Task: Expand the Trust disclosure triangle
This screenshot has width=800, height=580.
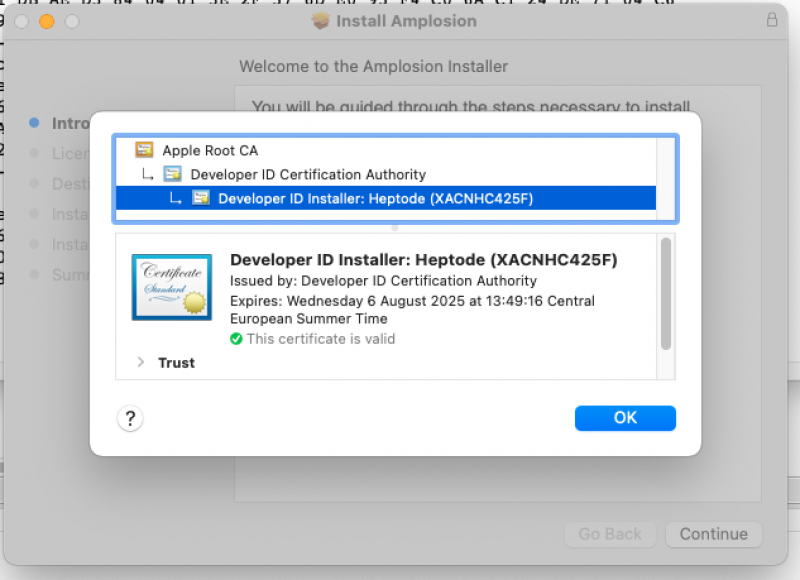Action: coord(140,362)
